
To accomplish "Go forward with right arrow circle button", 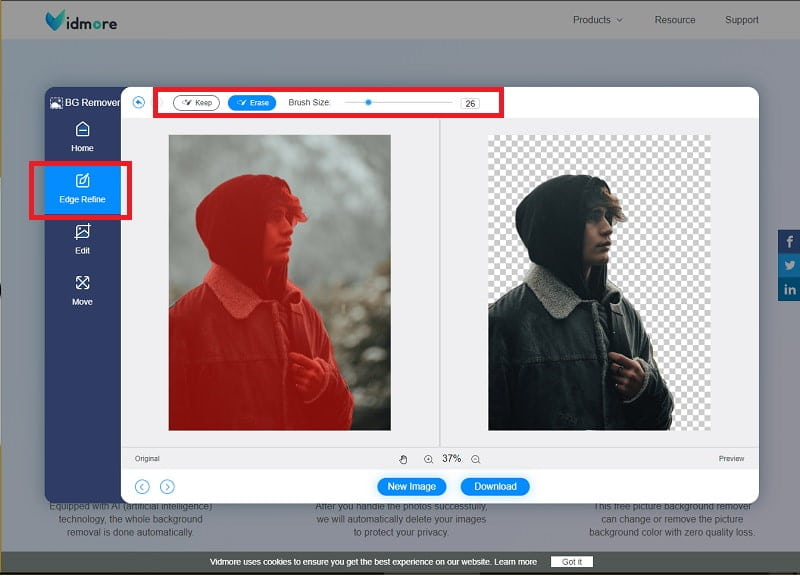I will [x=167, y=487].
